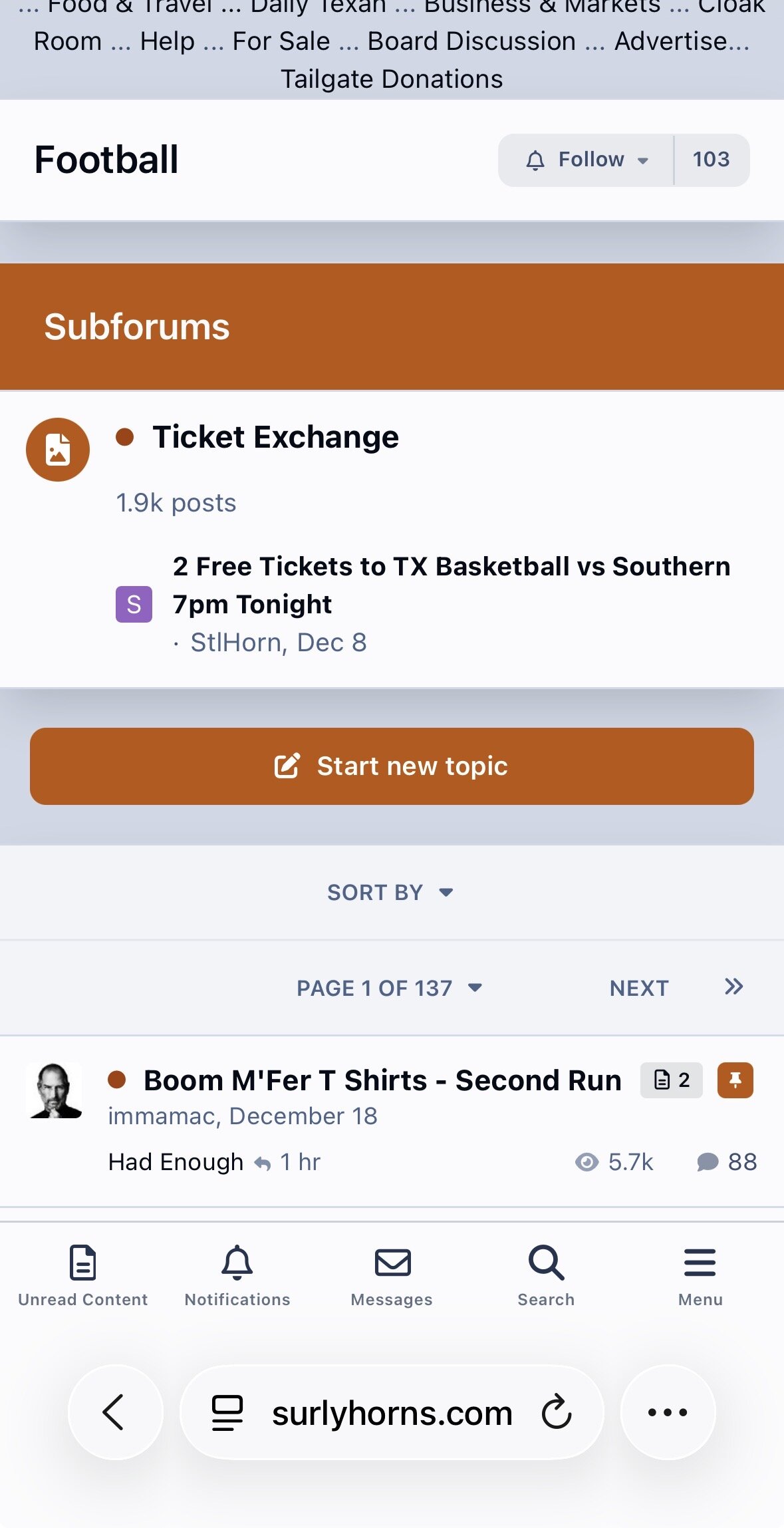This screenshot has height=1528, width=784.
Task: Go to Next page link
Action: click(x=638, y=988)
